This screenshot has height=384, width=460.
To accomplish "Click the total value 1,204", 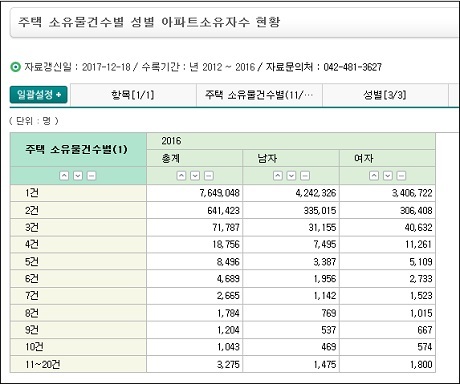I will pyautogui.click(x=228, y=330).
